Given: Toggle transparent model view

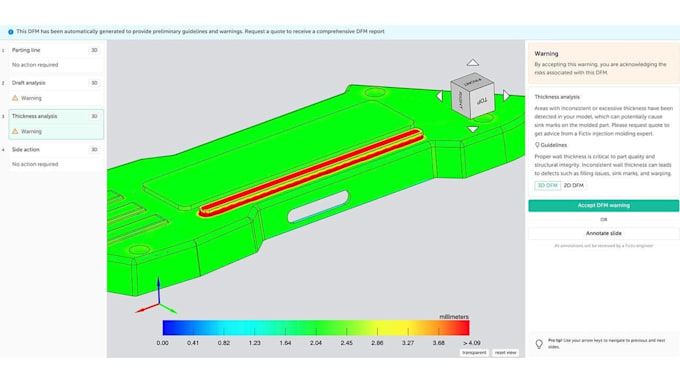Looking at the screenshot, I should tap(474, 353).
